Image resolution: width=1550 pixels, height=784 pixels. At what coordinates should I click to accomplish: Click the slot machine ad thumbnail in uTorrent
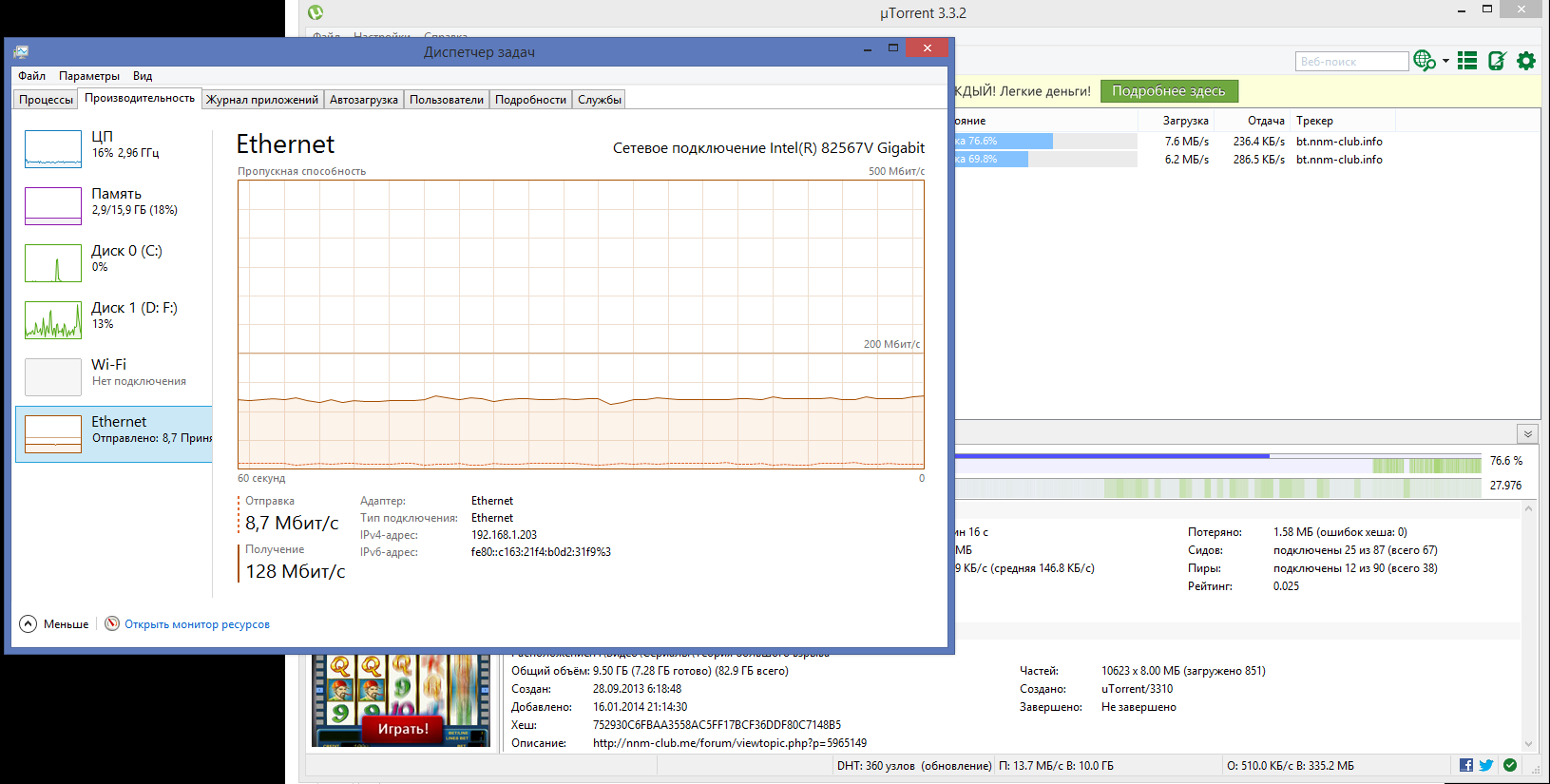402,700
